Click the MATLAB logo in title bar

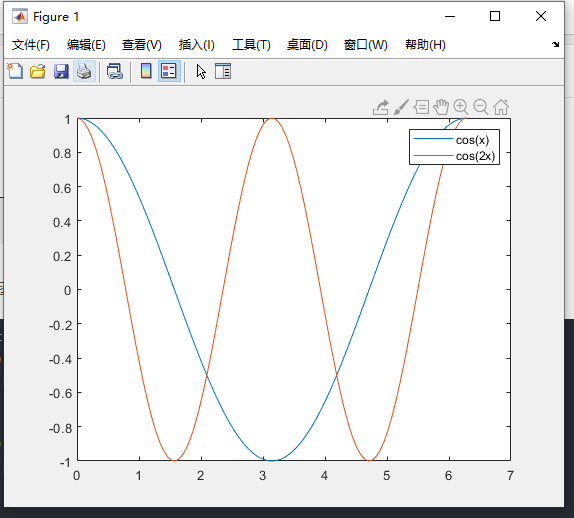click(20, 16)
